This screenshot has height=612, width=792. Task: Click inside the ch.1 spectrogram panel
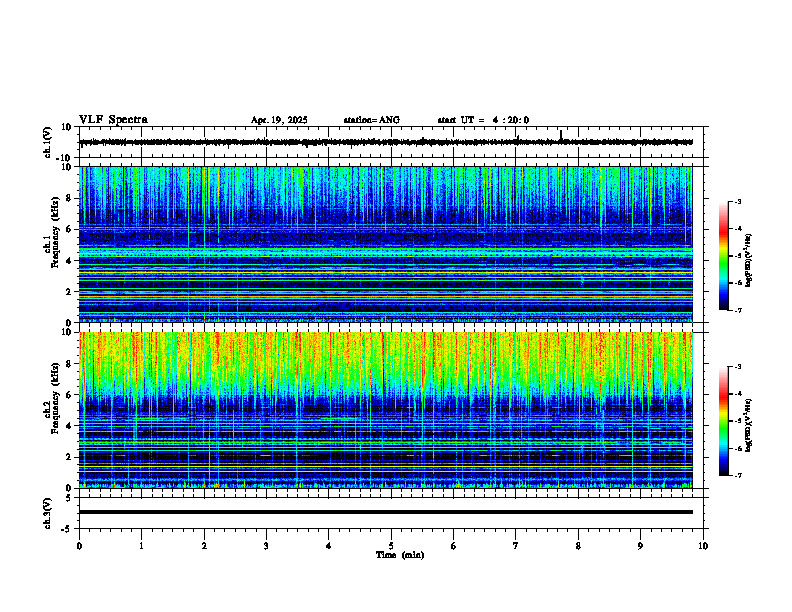386,244
